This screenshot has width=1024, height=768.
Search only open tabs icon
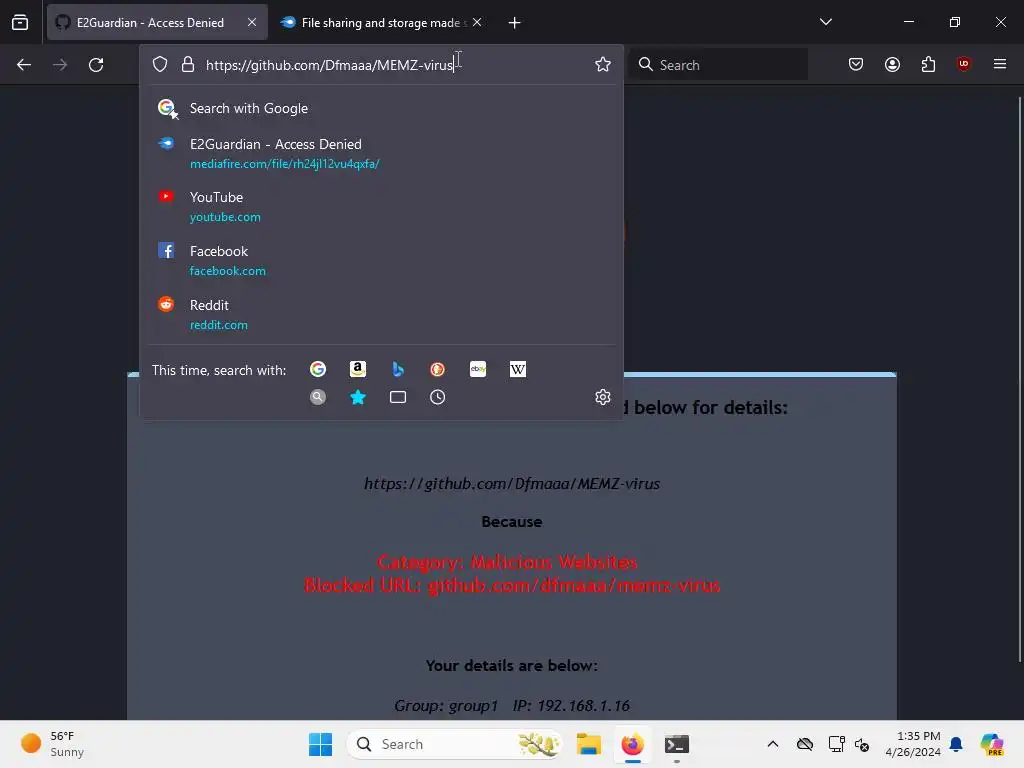[x=398, y=397]
